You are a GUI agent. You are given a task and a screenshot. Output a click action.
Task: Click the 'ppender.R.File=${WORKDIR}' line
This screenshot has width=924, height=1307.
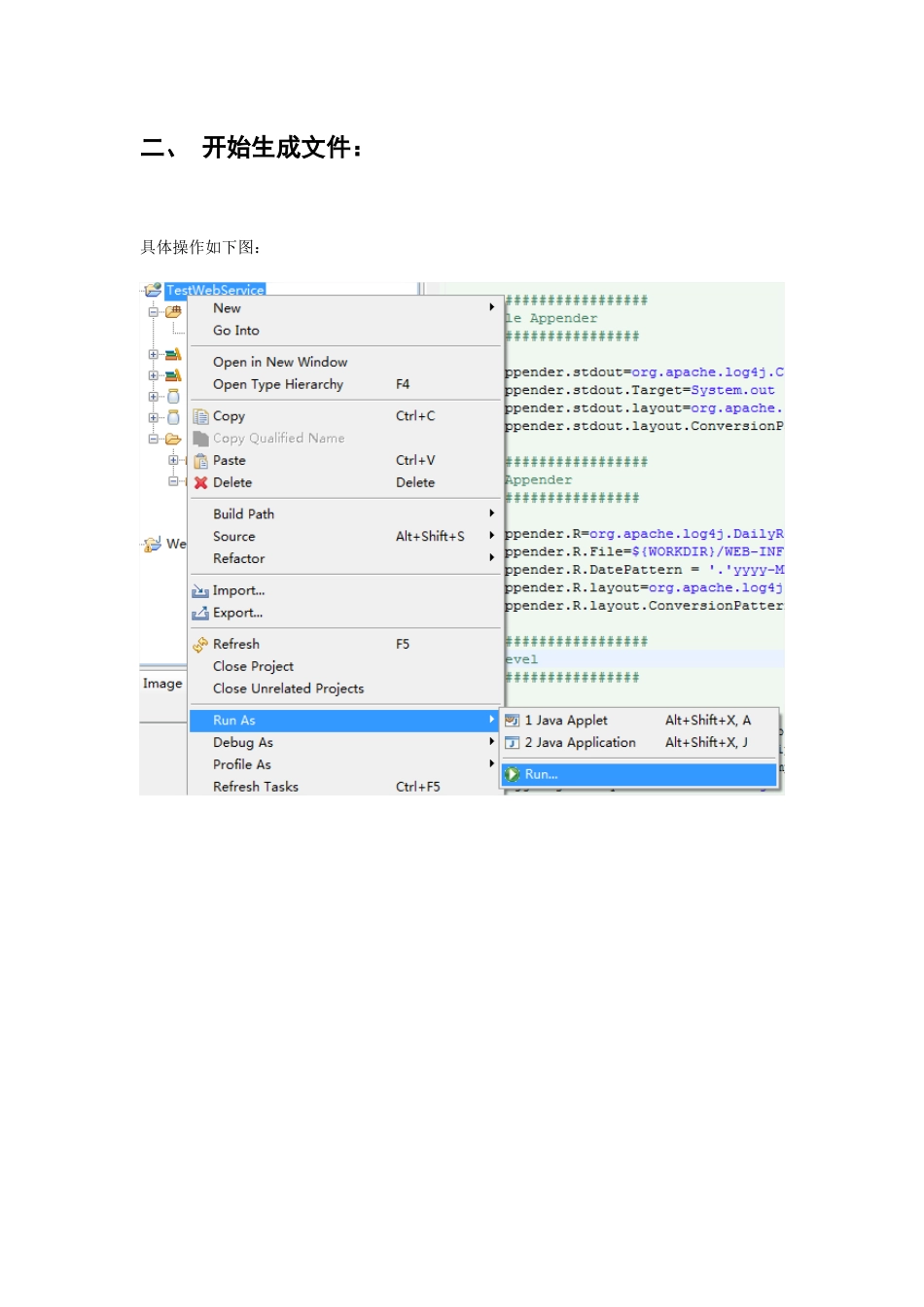point(644,551)
